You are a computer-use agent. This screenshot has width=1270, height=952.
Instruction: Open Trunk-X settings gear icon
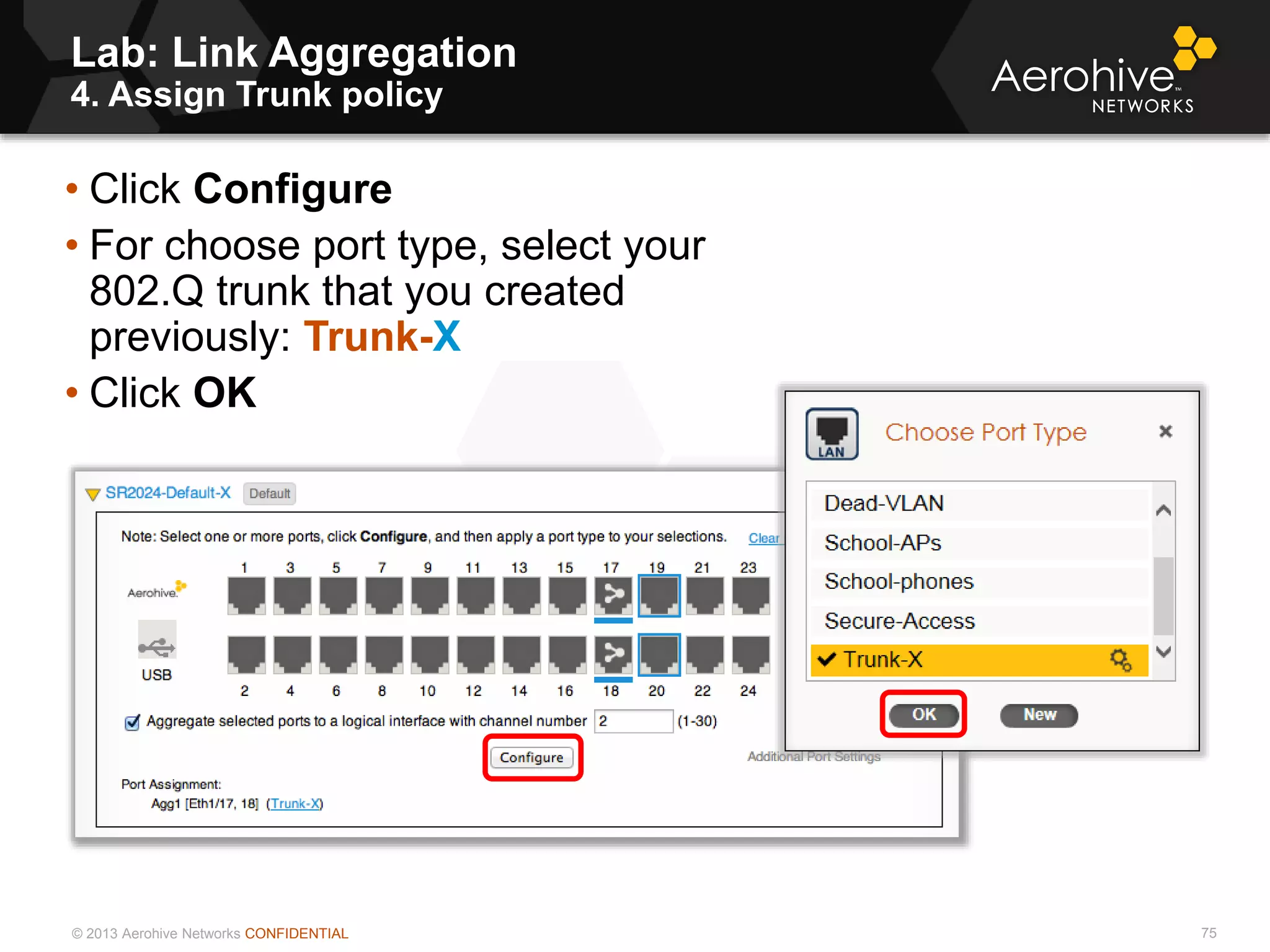pos(1121,660)
